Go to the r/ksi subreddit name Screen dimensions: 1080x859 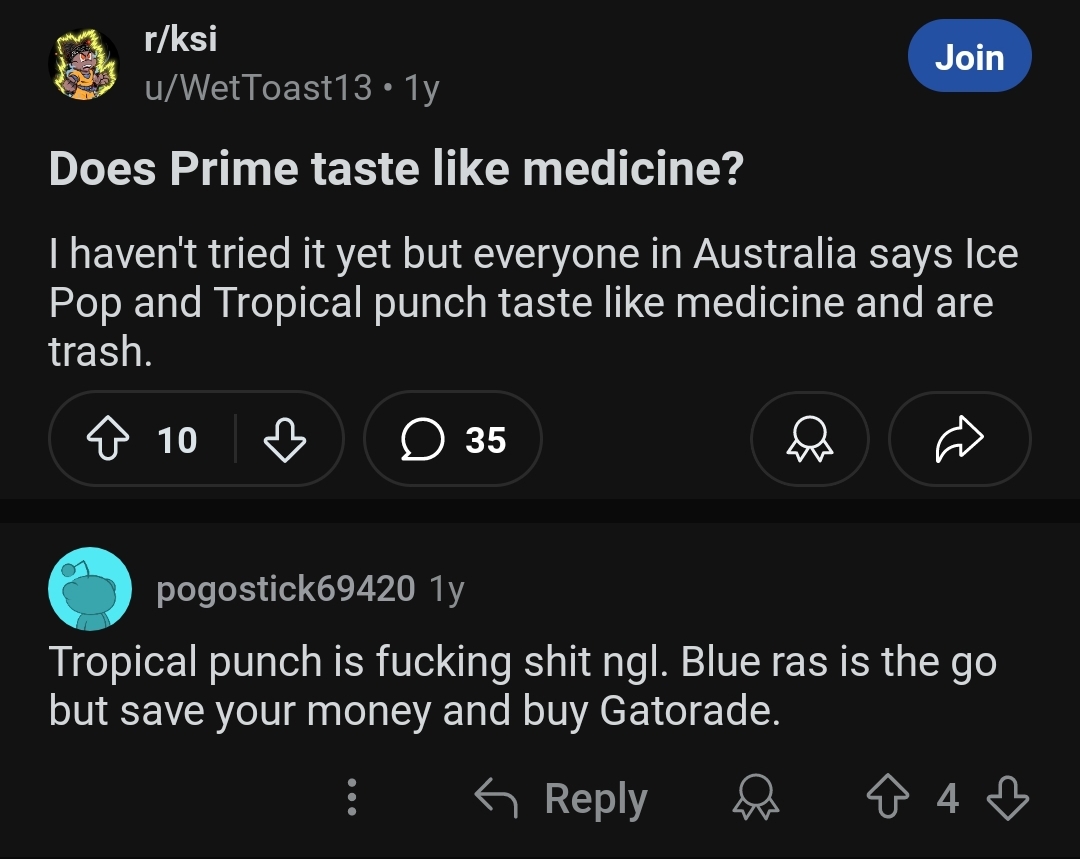[x=181, y=40]
